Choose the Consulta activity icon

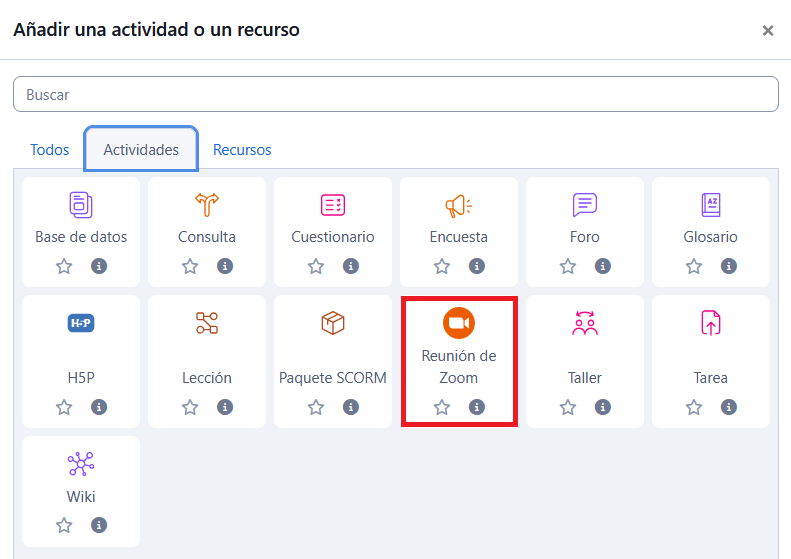coord(207,205)
